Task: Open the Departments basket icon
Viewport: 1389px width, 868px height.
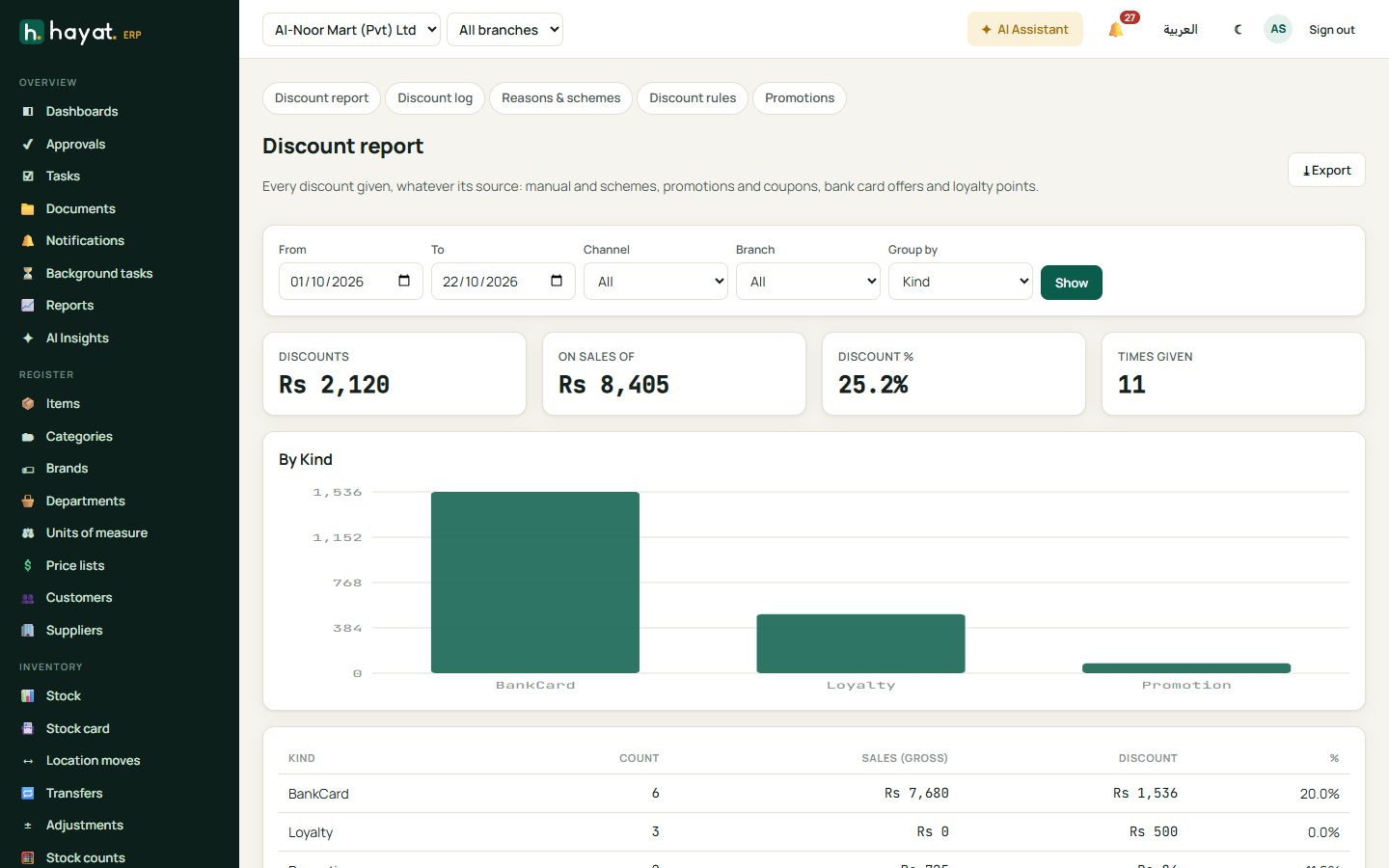Action: click(x=28, y=502)
